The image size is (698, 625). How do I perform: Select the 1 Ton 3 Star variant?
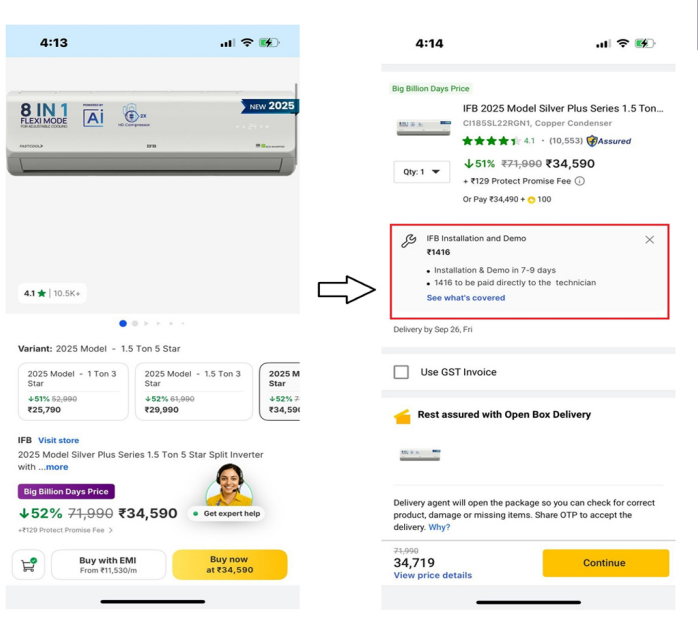click(73, 391)
